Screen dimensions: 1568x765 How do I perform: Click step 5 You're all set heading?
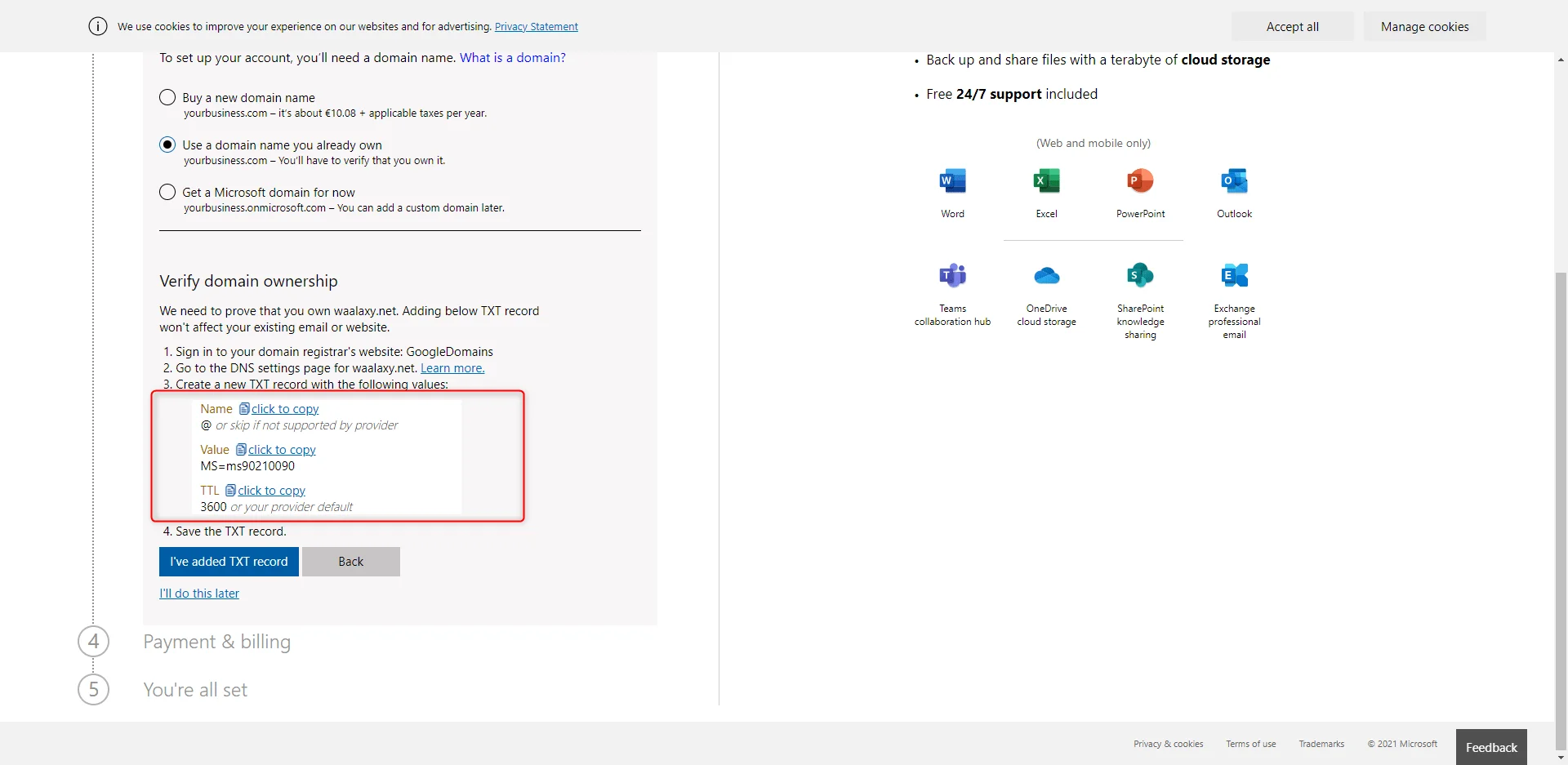pyautogui.click(x=195, y=690)
